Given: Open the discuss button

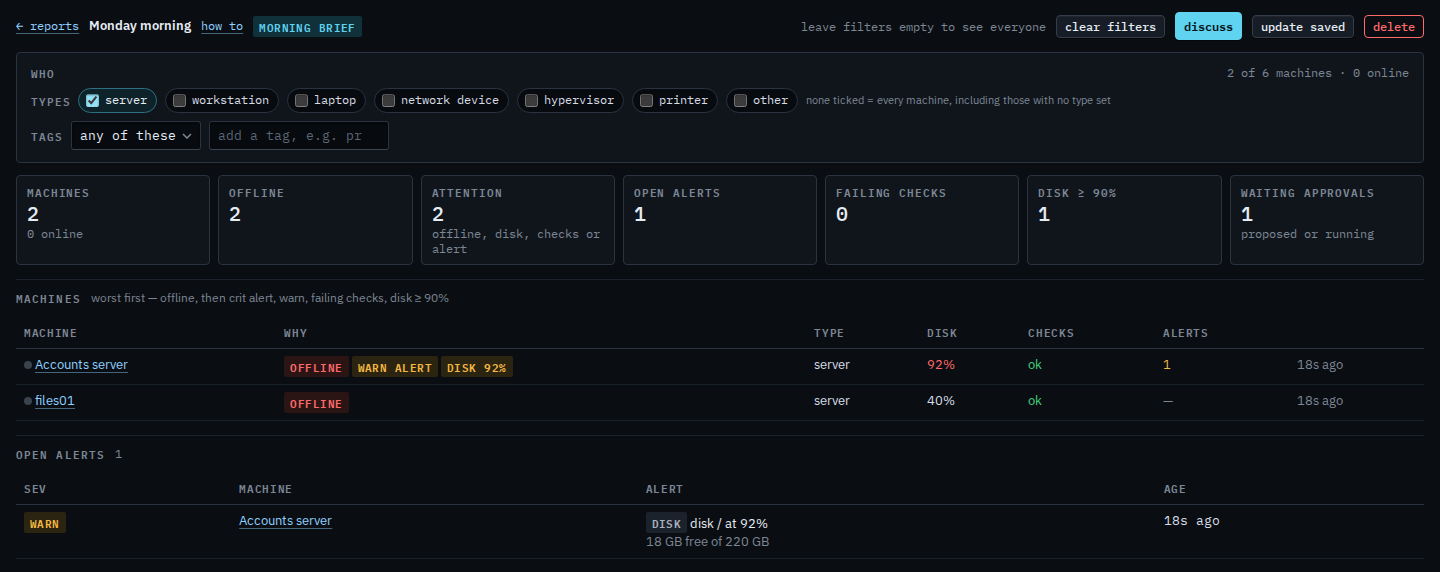Looking at the screenshot, I should click(1208, 27).
